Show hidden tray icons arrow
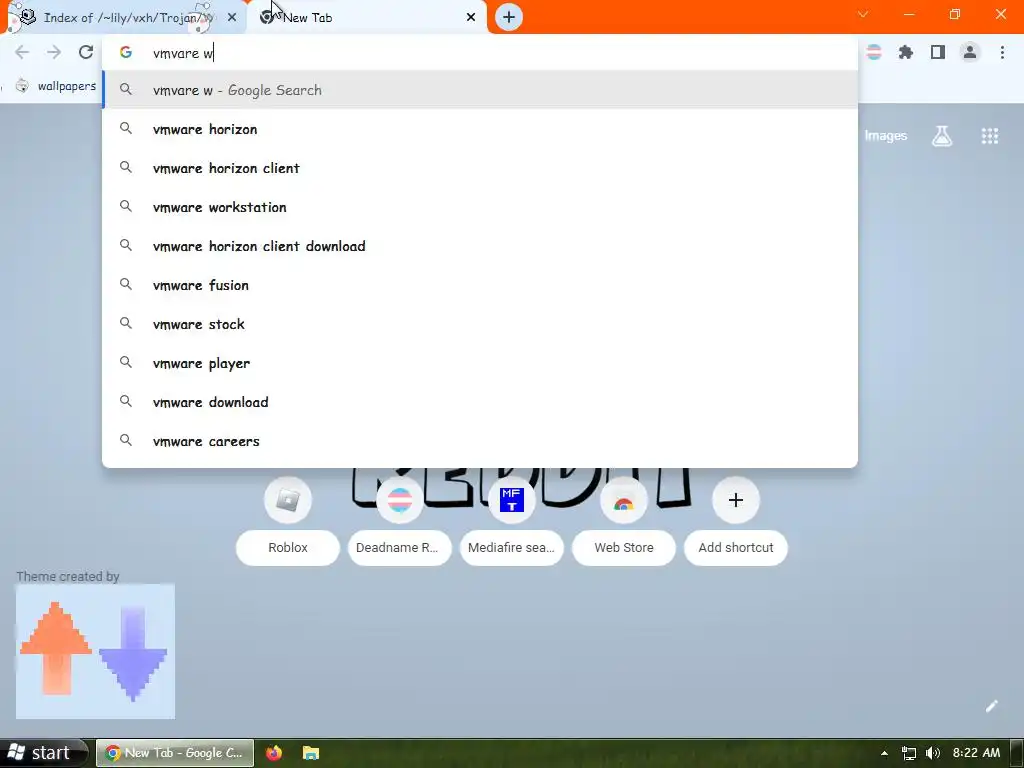 pos(884,753)
